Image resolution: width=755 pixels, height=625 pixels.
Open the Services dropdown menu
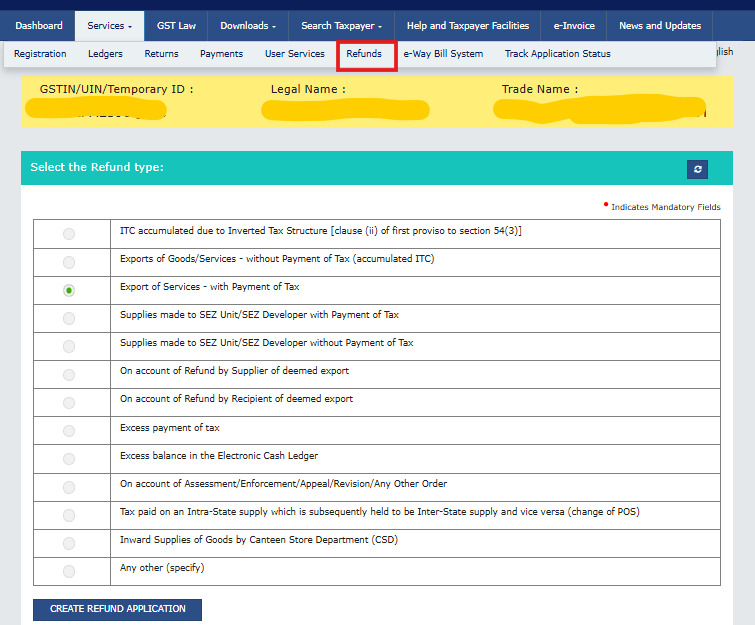click(109, 26)
